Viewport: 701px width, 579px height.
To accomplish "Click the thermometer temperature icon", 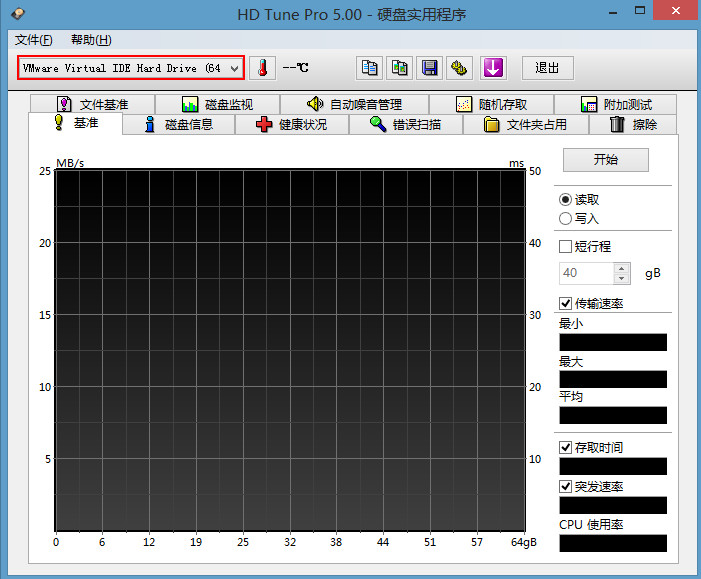I will pos(262,68).
